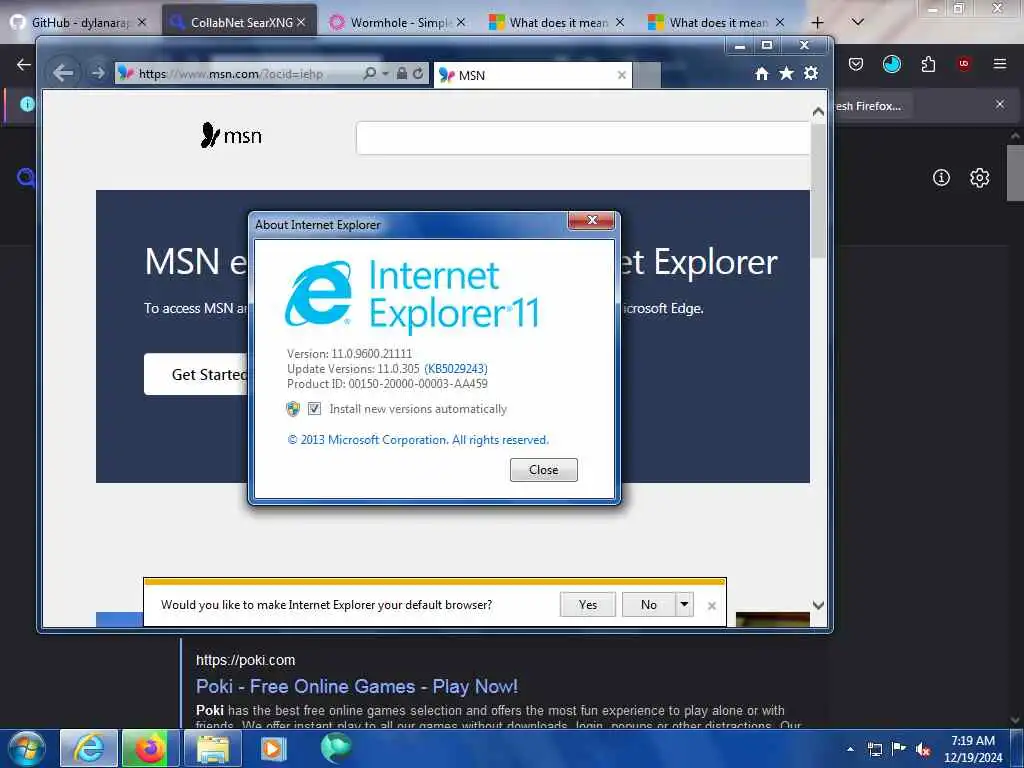The height and width of the screenshot is (768, 1024).
Task: Open Firefox hamburger application menu
Action: tap(999, 64)
